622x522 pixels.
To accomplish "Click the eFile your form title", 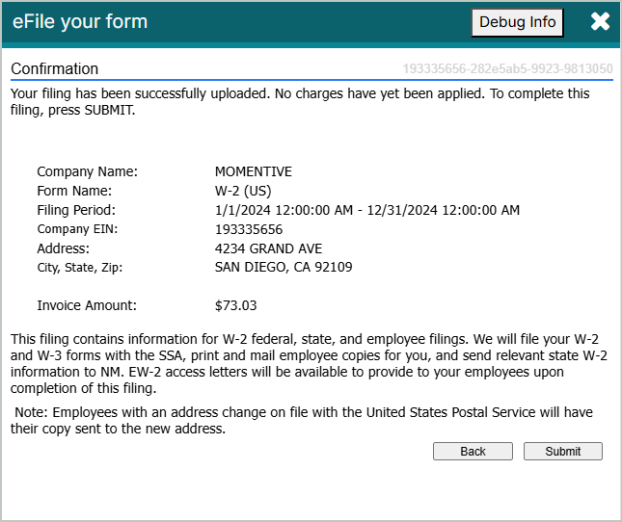I will (x=80, y=22).
